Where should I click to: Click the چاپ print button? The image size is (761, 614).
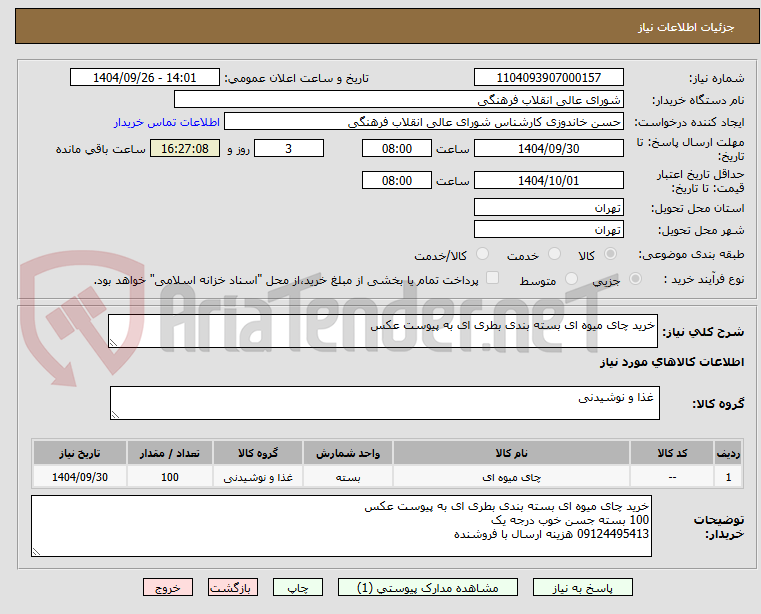point(298,587)
